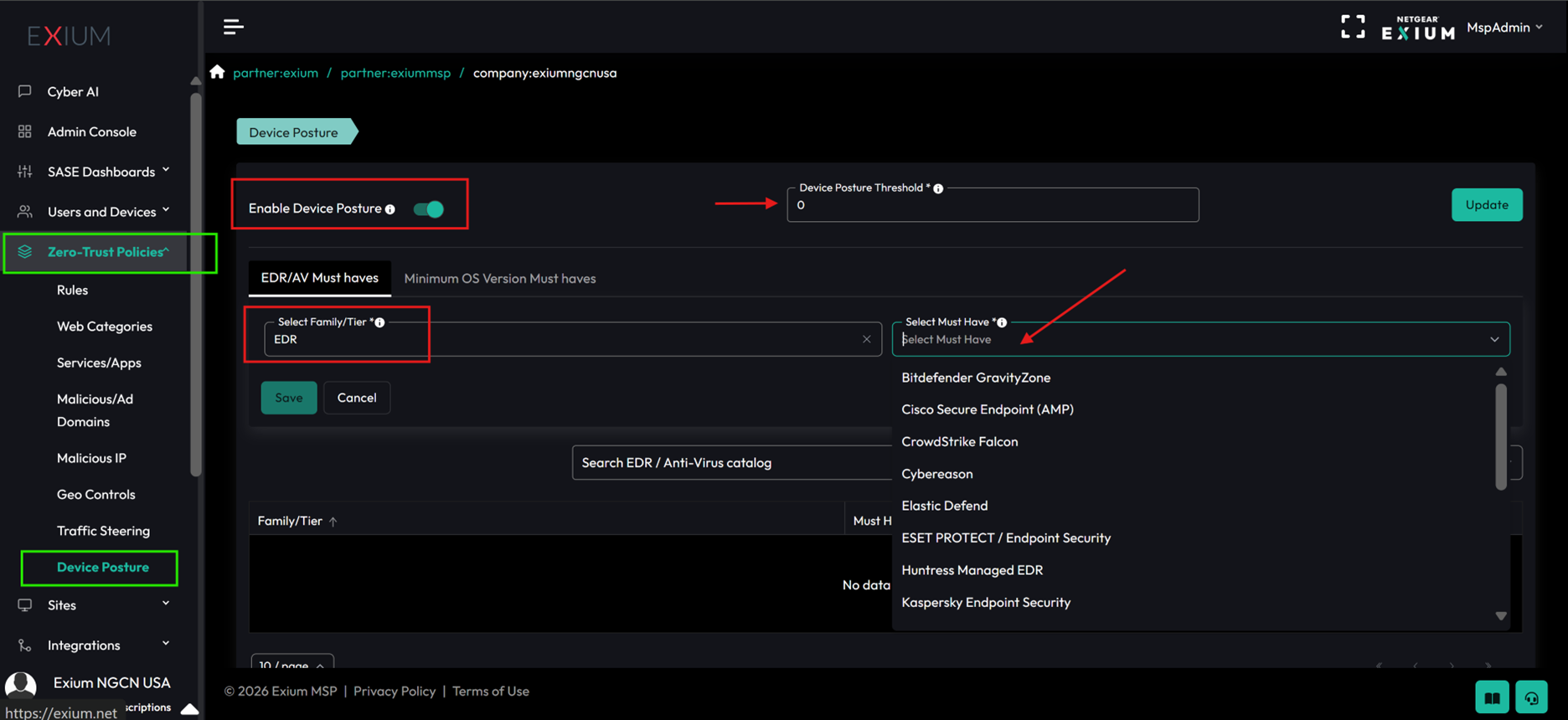Click the SASE Dashboards sliders icon
This screenshot has width=1568, height=720.
(x=25, y=172)
